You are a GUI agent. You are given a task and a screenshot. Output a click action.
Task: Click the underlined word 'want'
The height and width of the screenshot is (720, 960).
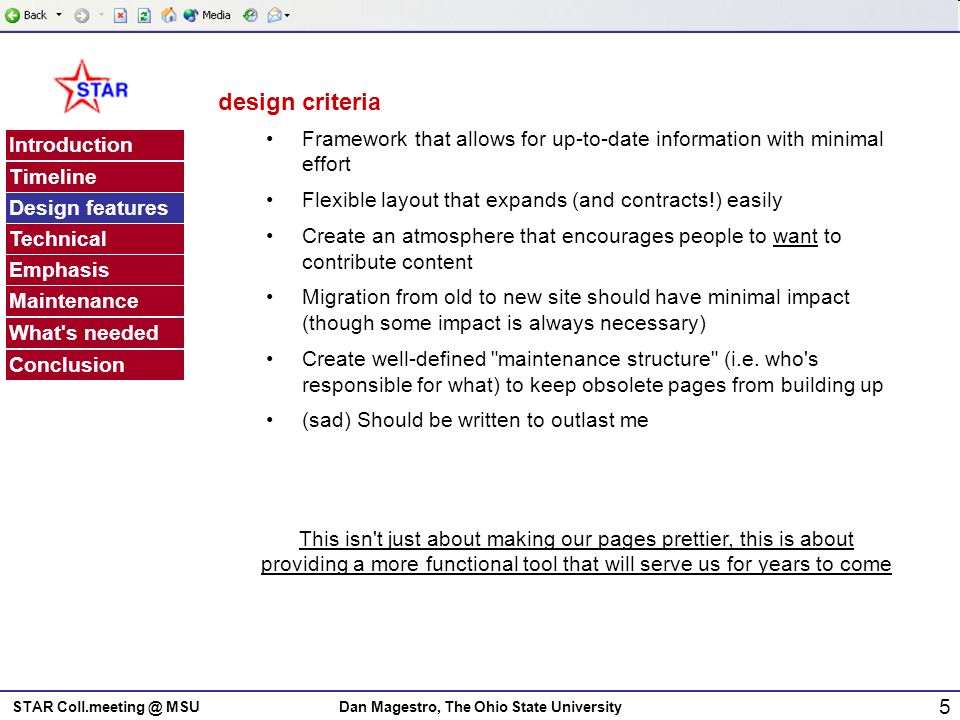click(x=795, y=236)
